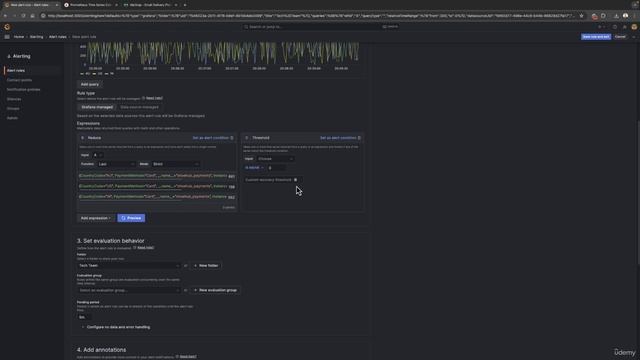This screenshot has width=640, height=360.
Task: Open the Reduce Mode dropdown showing Strict
Action: 175,164
